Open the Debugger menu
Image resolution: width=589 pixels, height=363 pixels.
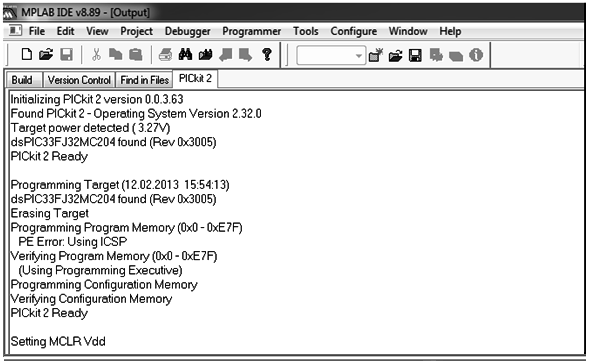coord(187,32)
